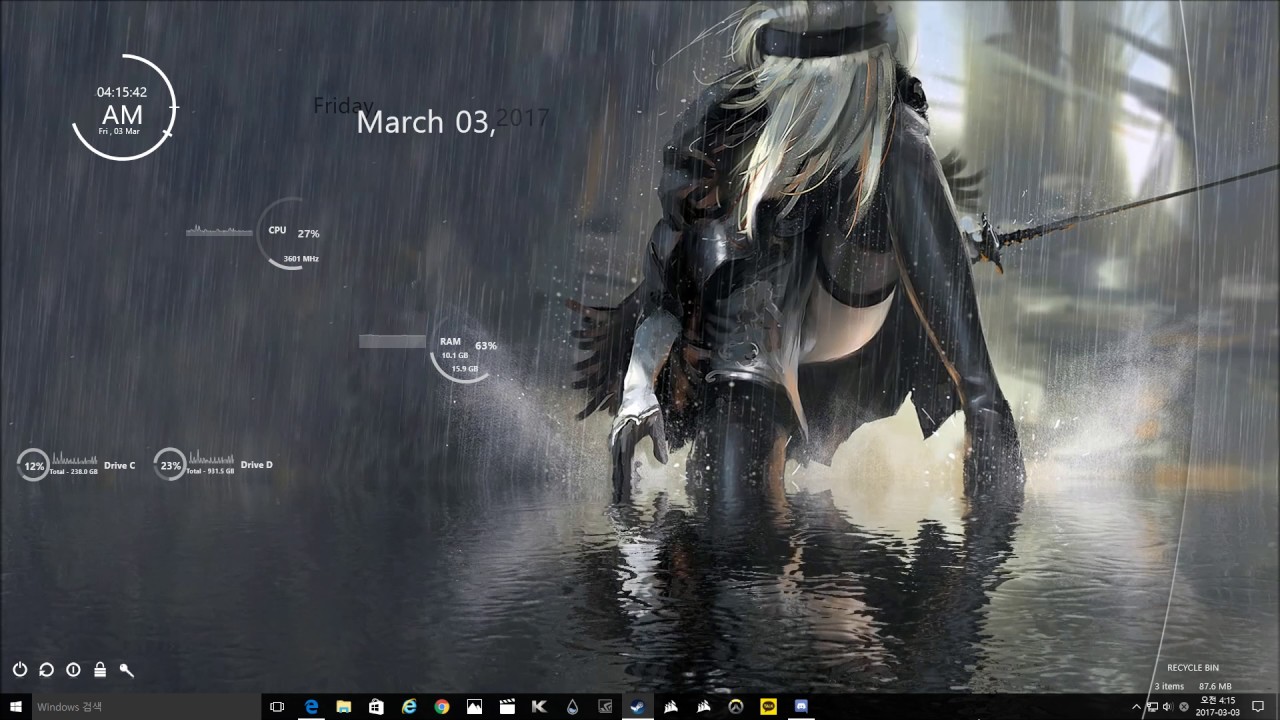Open Task View from the taskbar
The height and width of the screenshot is (720, 1280).
[277, 707]
